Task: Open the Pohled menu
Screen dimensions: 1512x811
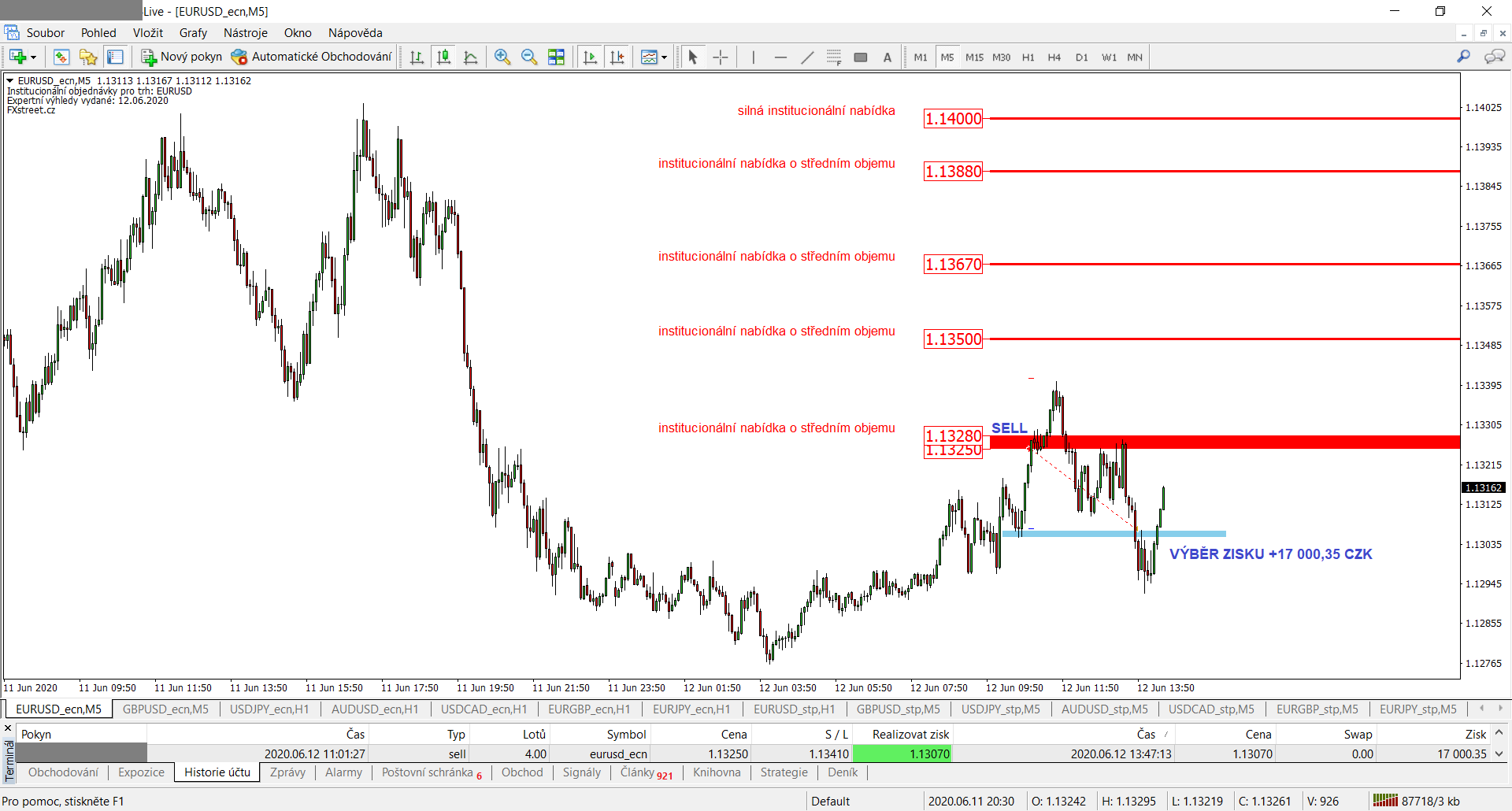Action: click(x=98, y=33)
